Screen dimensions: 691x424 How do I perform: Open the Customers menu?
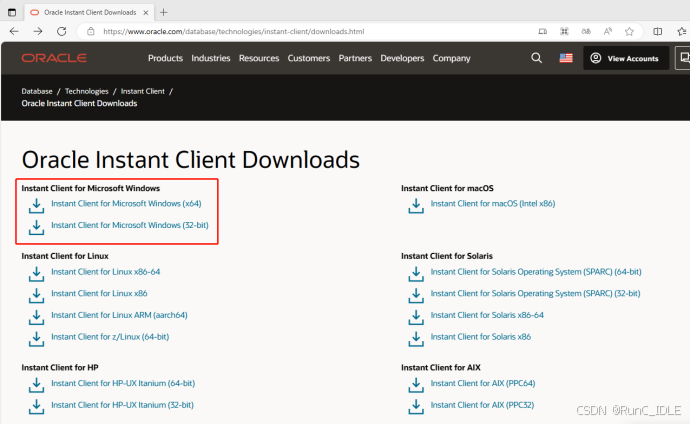(x=308, y=58)
